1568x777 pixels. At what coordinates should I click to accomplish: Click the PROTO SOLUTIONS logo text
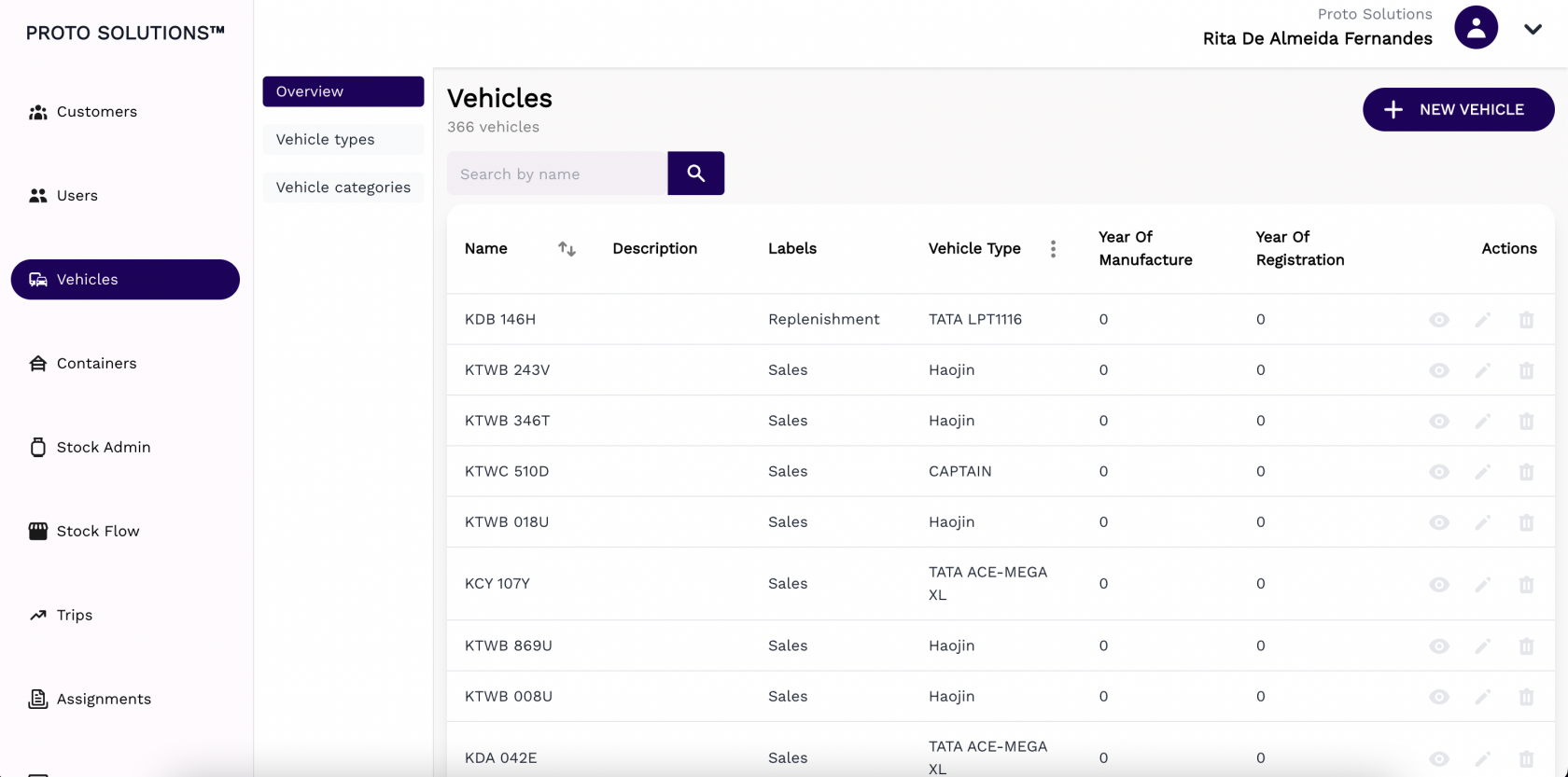[125, 33]
